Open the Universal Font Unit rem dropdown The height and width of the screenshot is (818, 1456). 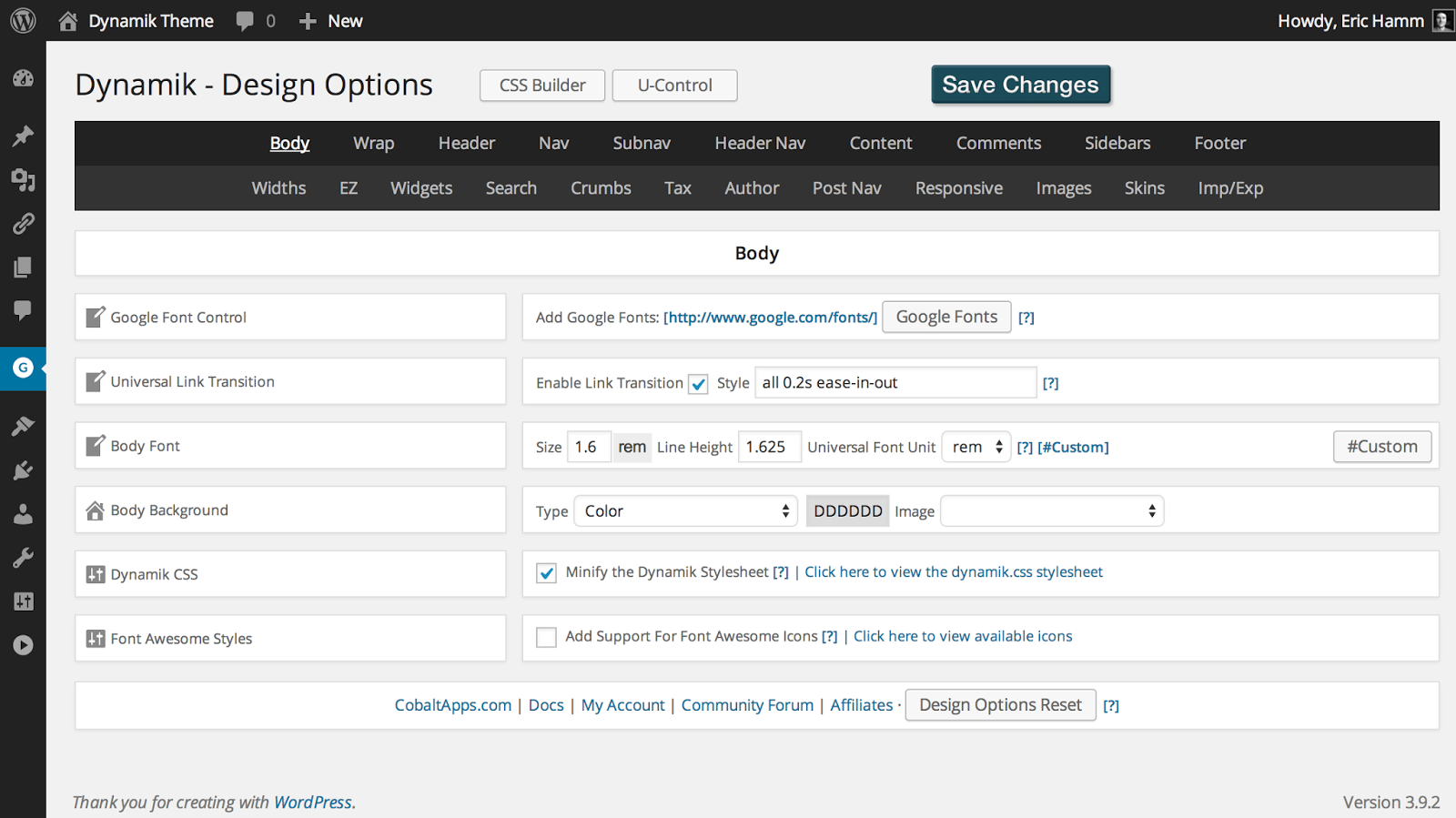[976, 447]
